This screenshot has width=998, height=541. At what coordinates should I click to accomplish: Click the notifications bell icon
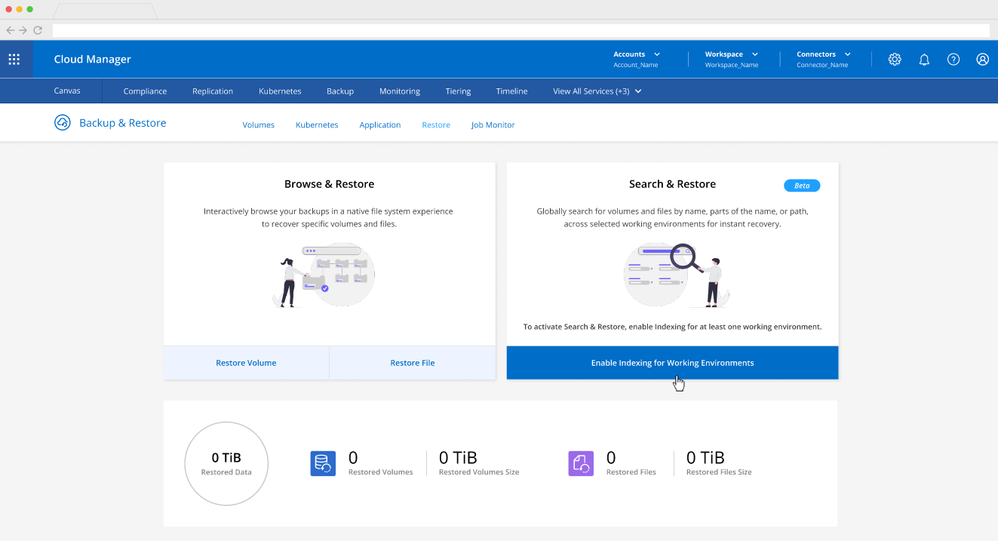pyautogui.click(x=924, y=59)
